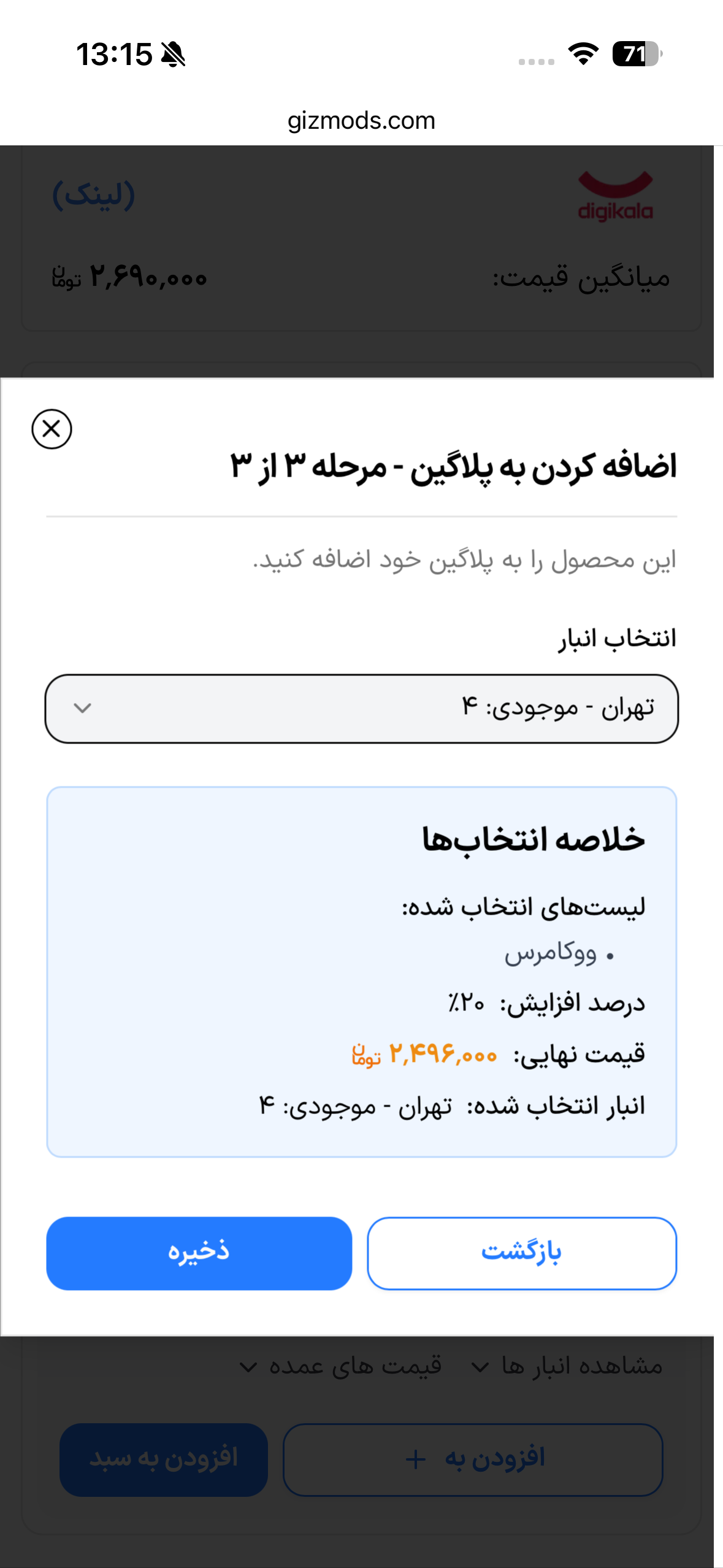Close the add-to-plugin dialog with X icon

[x=52, y=429]
